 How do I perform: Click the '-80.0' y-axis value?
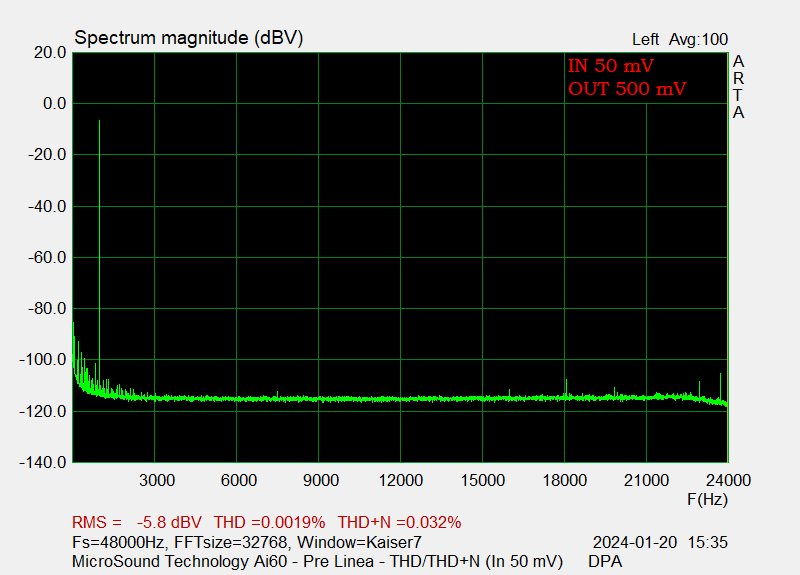(x=47, y=309)
